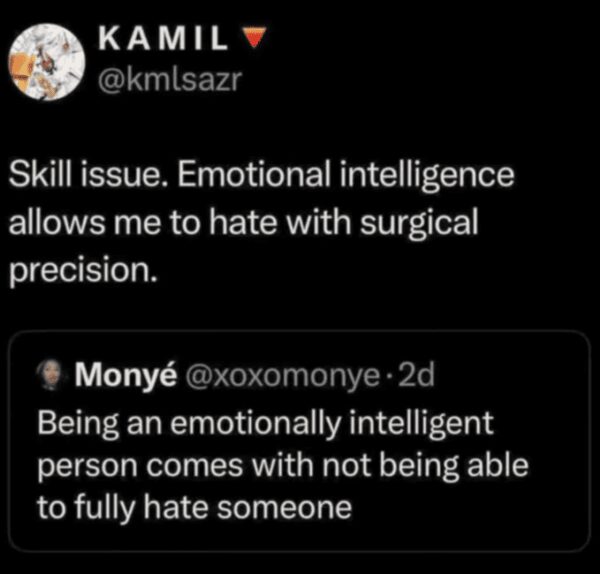Viewport: 600px width, 574px height.
Task: Click the line "person comes with not being able"
Action: [283, 465]
